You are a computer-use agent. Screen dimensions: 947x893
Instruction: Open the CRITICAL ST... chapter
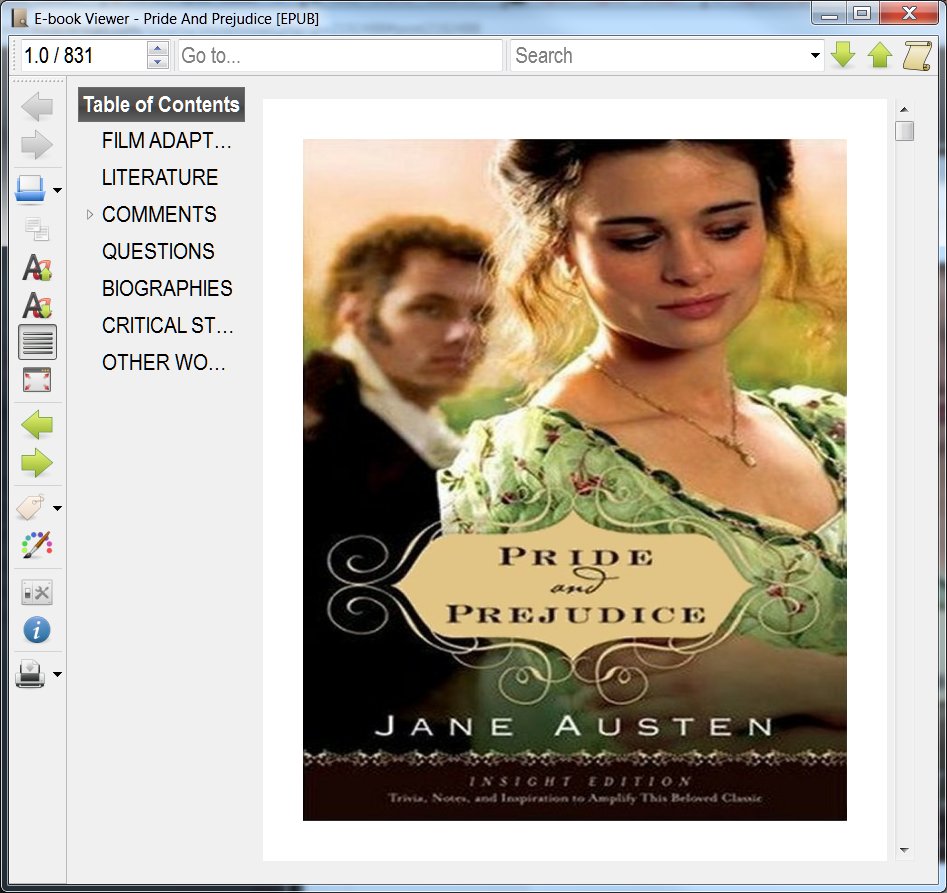(167, 325)
